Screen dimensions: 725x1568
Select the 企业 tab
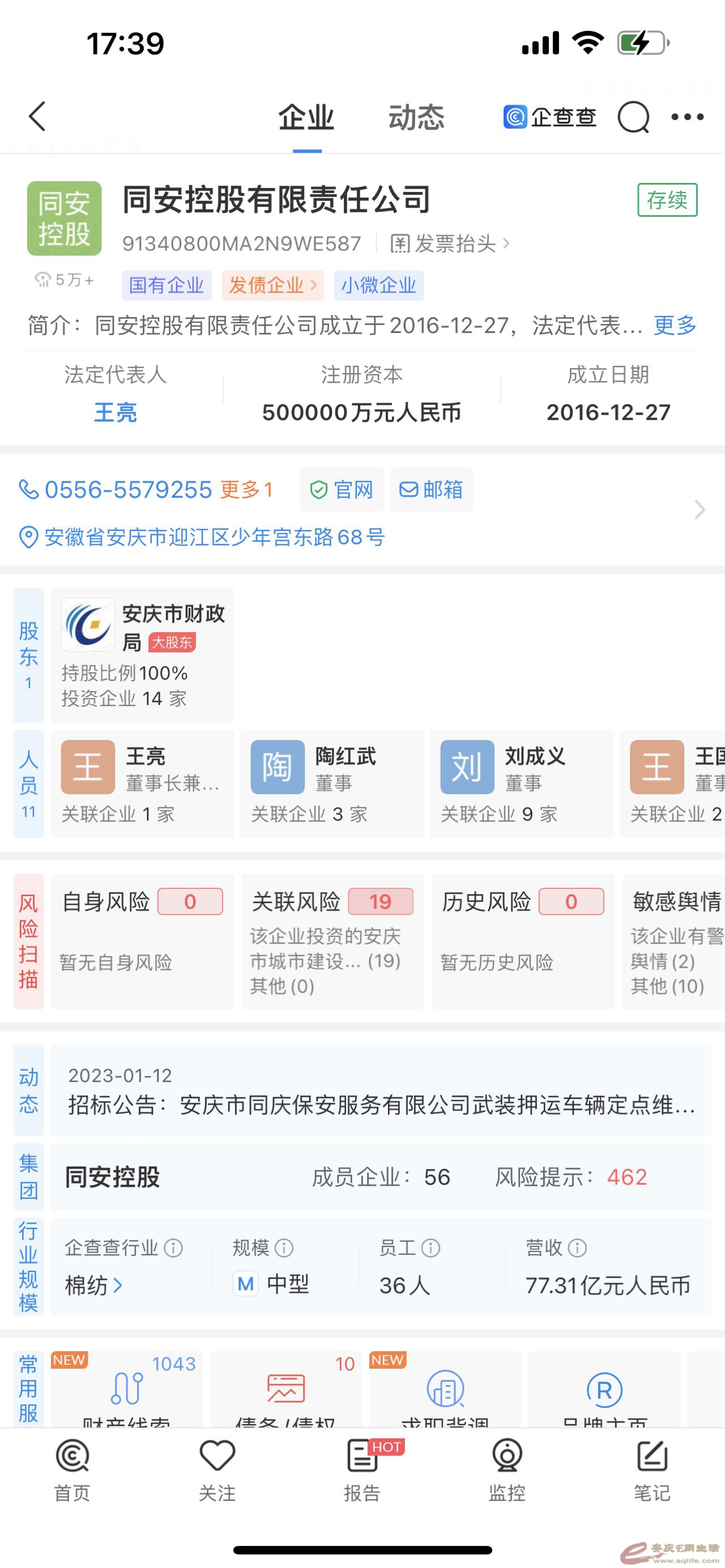(x=306, y=117)
